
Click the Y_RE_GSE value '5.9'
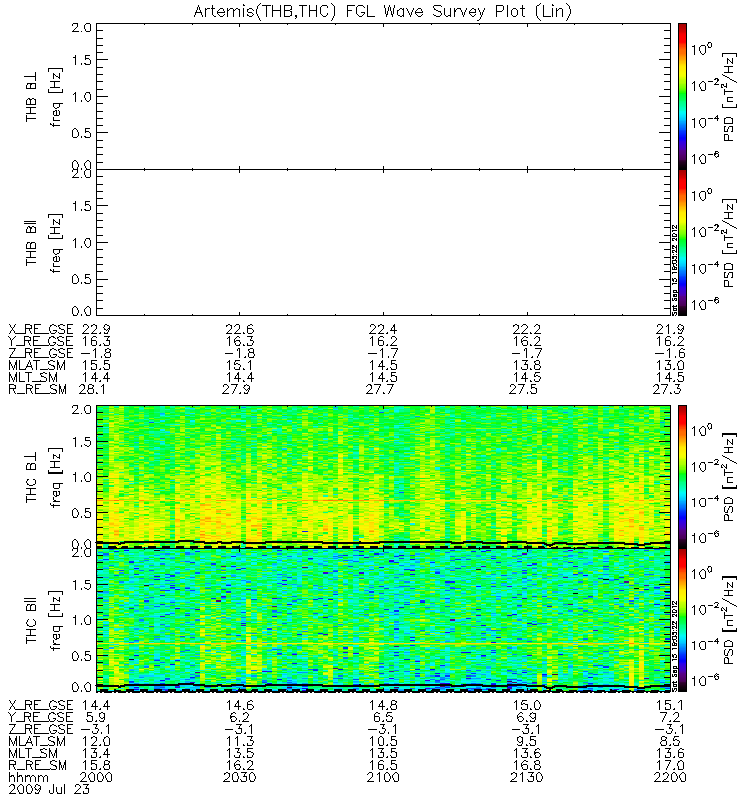[x=96, y=717]
